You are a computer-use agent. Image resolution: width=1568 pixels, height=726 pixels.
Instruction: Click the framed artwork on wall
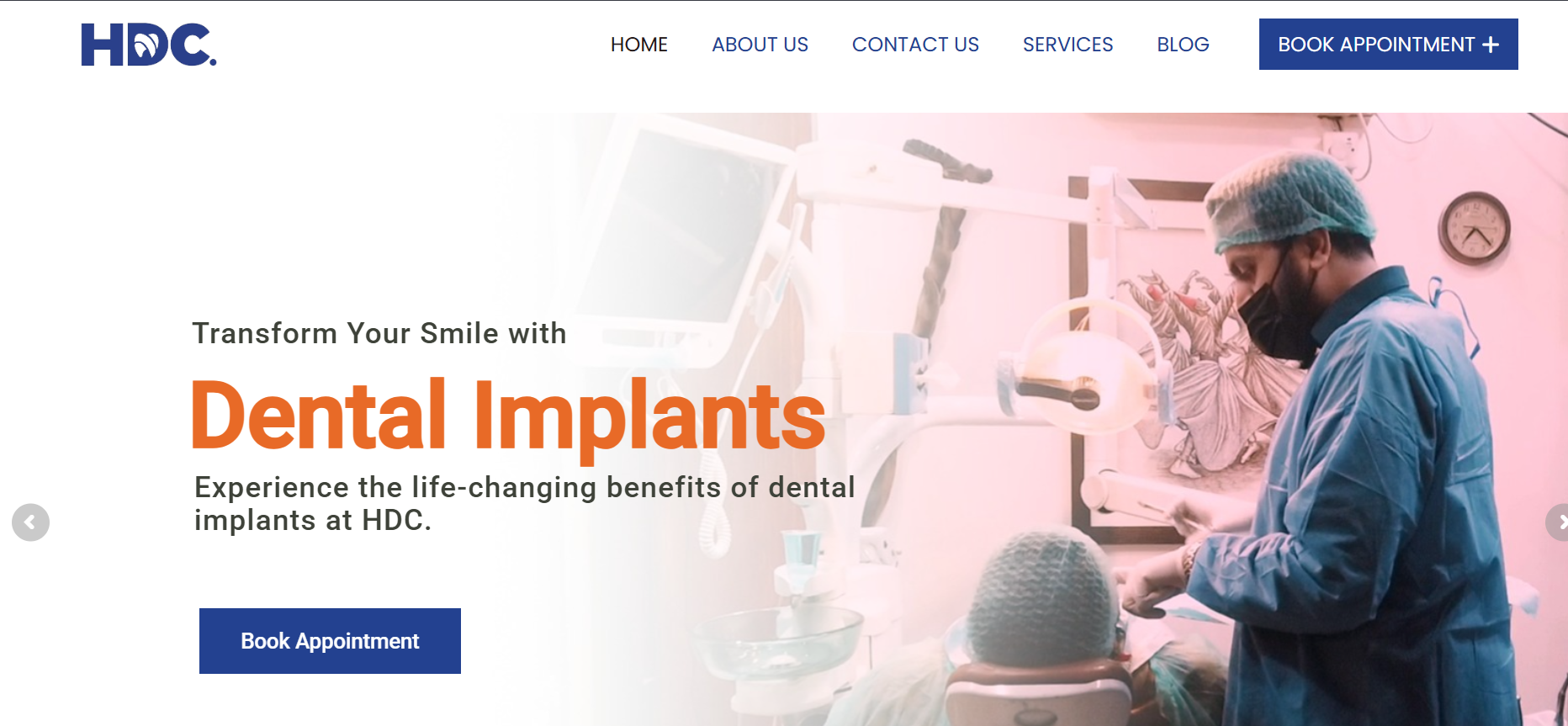coord(1178,362)
